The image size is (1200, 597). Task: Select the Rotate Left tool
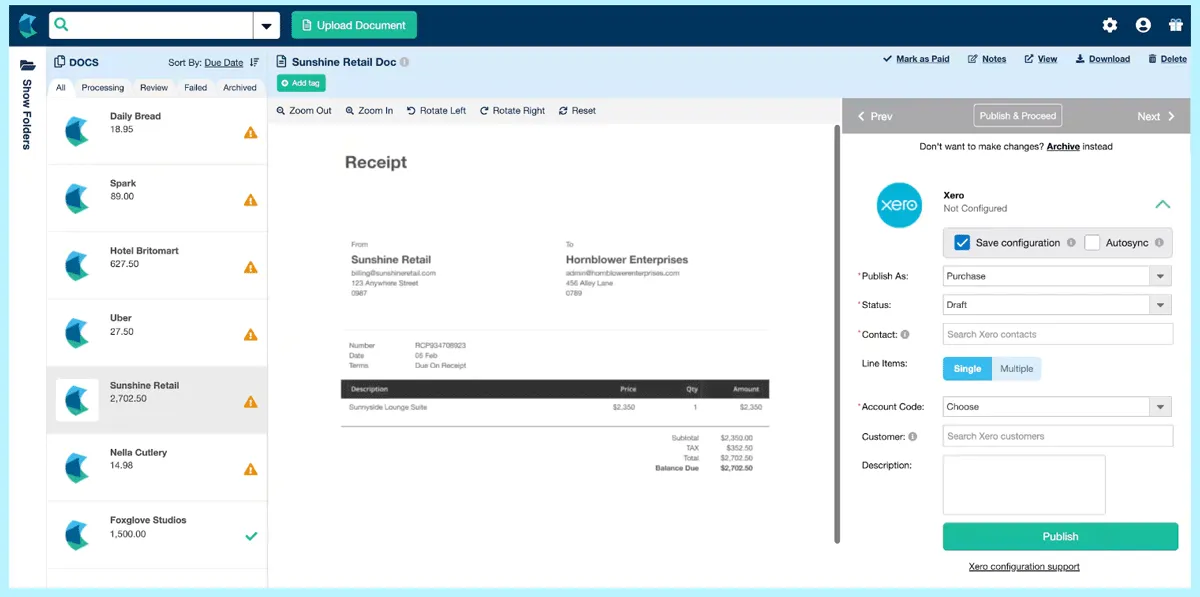click(x=436, y=111)
